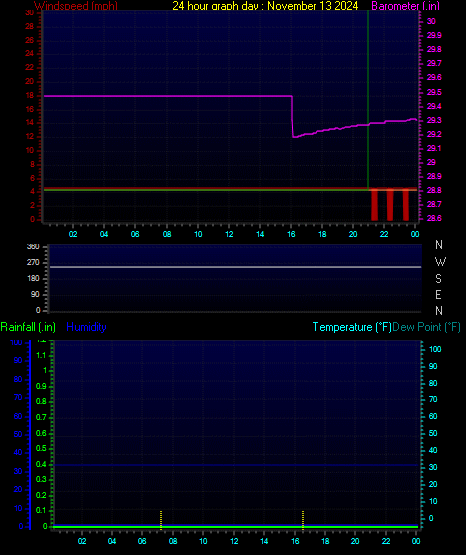Click the S label on wind direction scale
This screenshot has height=555, width=466.
point(438,279)
